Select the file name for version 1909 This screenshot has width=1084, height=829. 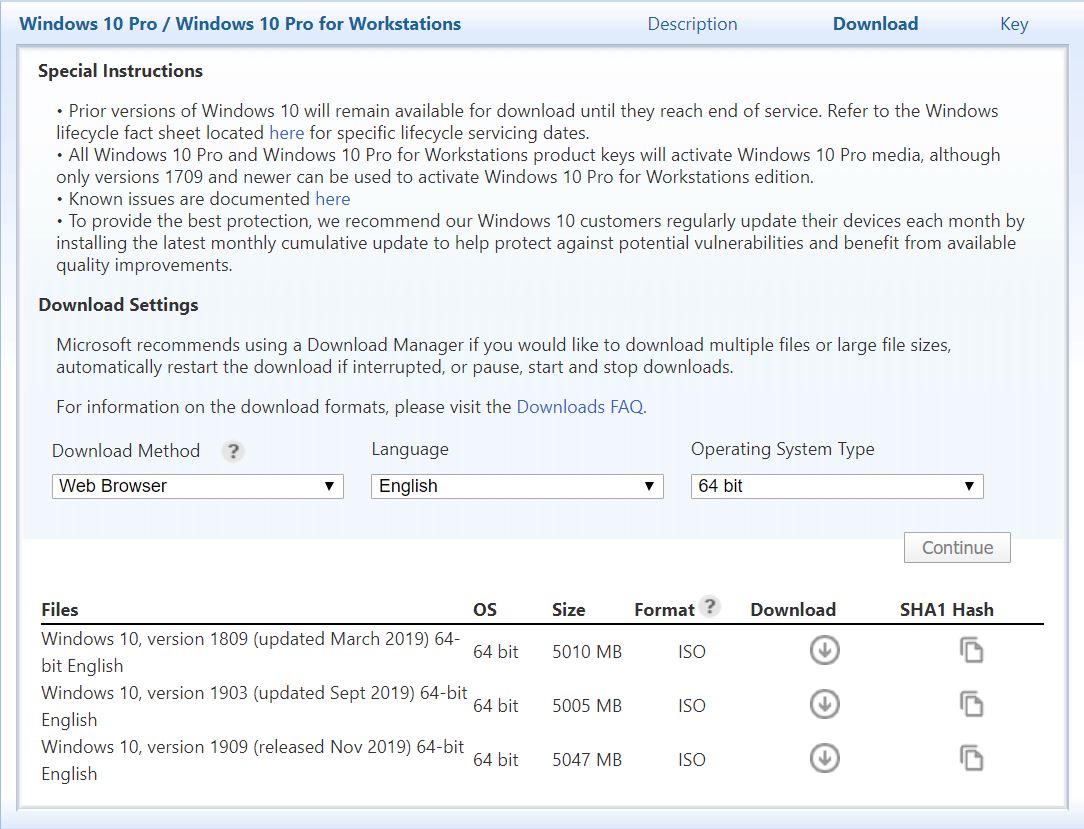(x=252, y=760)
